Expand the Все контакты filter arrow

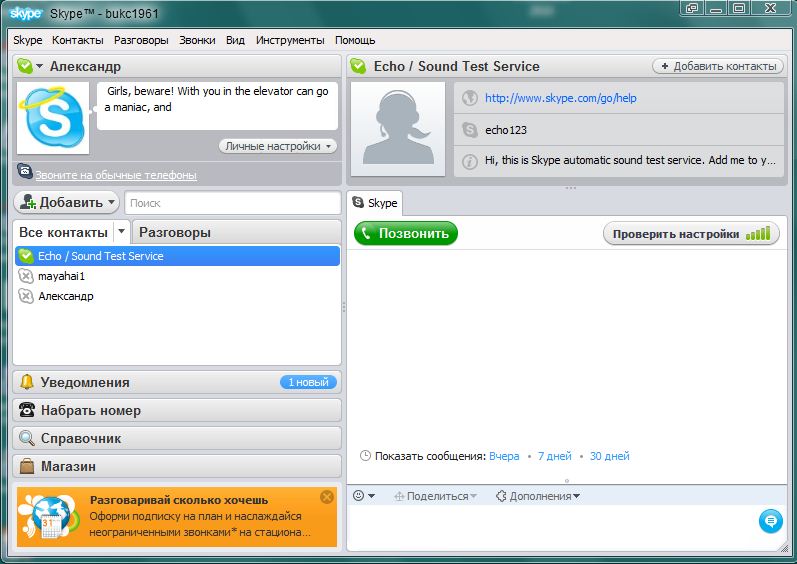tap(121, 232)
